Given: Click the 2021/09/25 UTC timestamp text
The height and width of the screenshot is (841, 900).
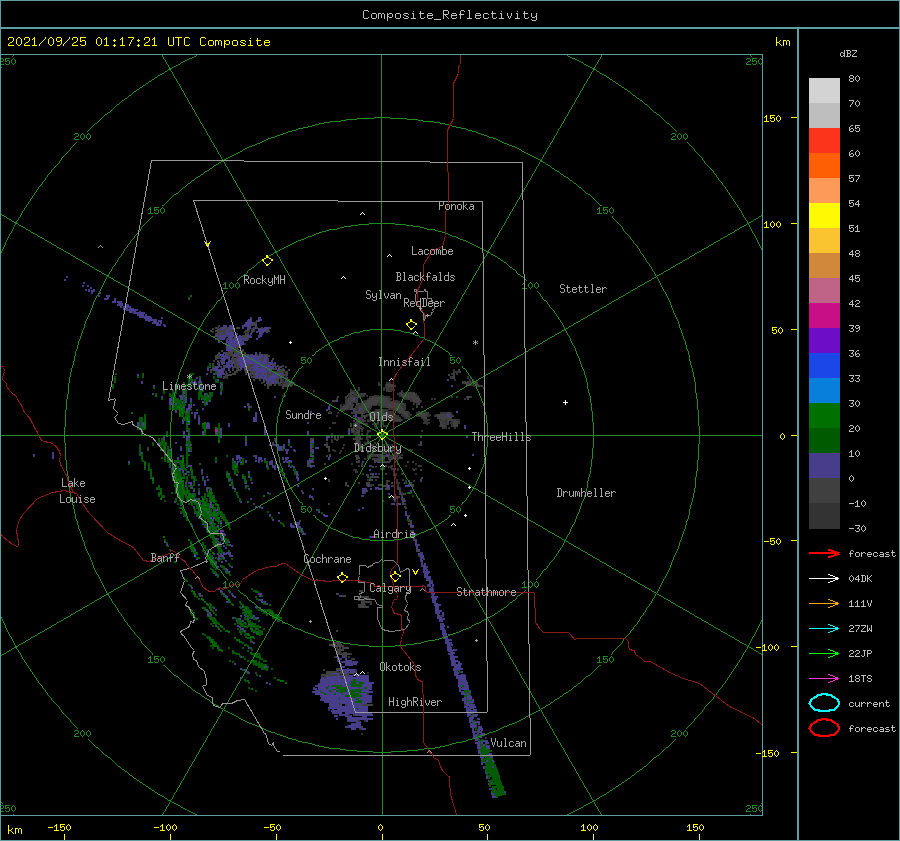Looking at the screenshot, I should [138, 42].
